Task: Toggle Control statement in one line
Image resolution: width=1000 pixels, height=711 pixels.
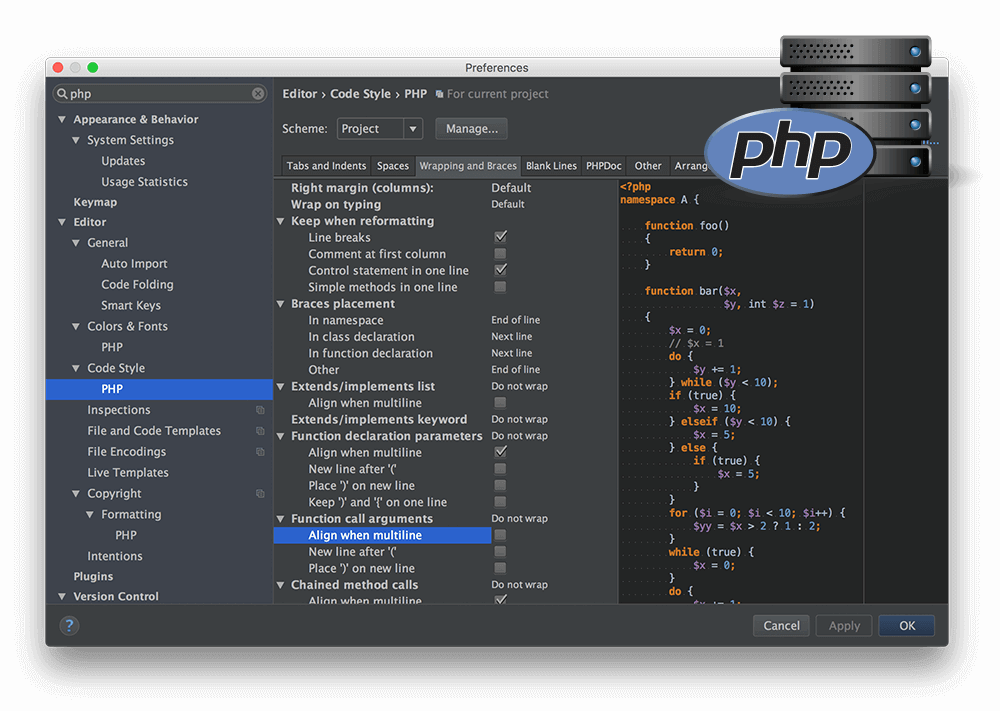Action: tap(501, 270)
